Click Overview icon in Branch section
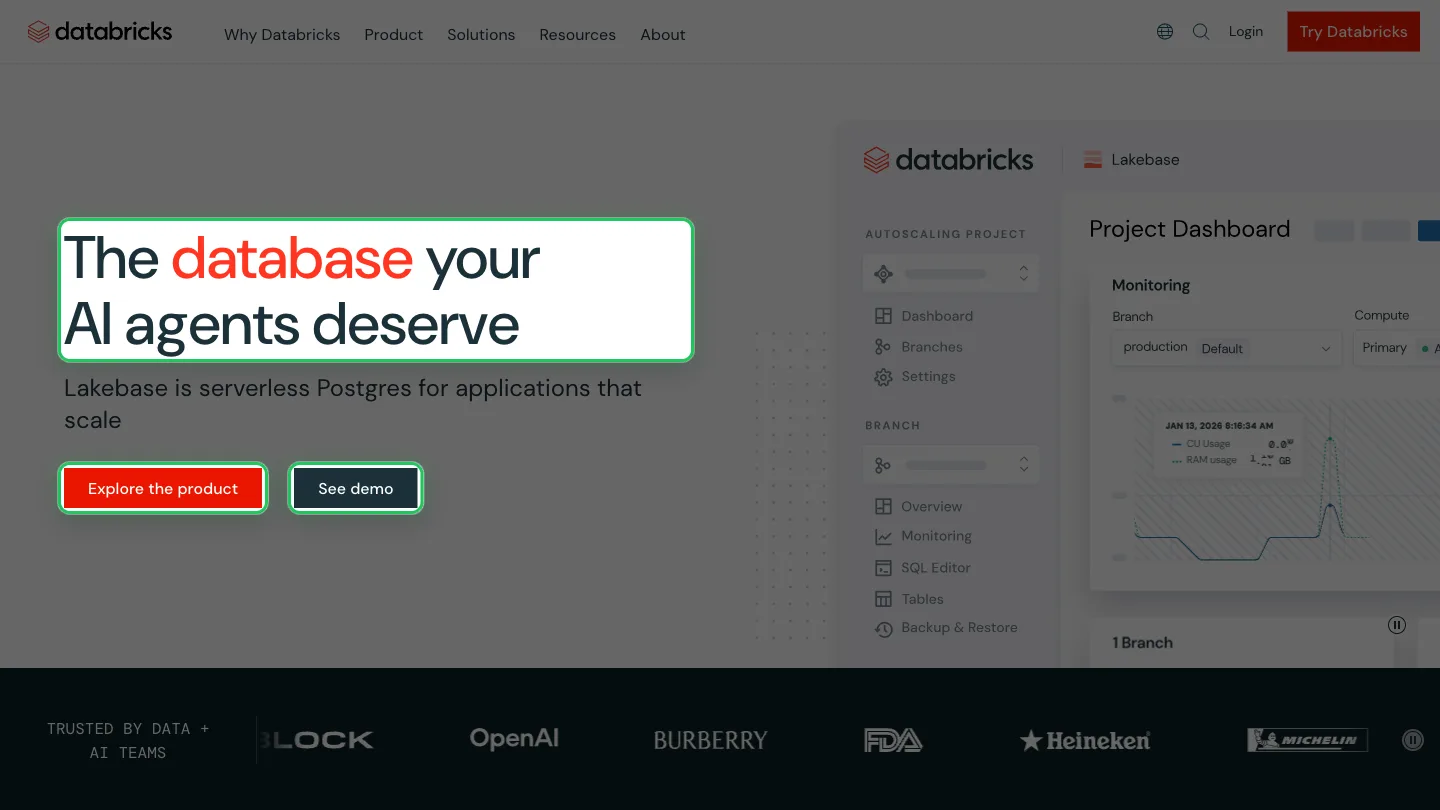This screenshot has height=810, width=1440. (883, 507)
